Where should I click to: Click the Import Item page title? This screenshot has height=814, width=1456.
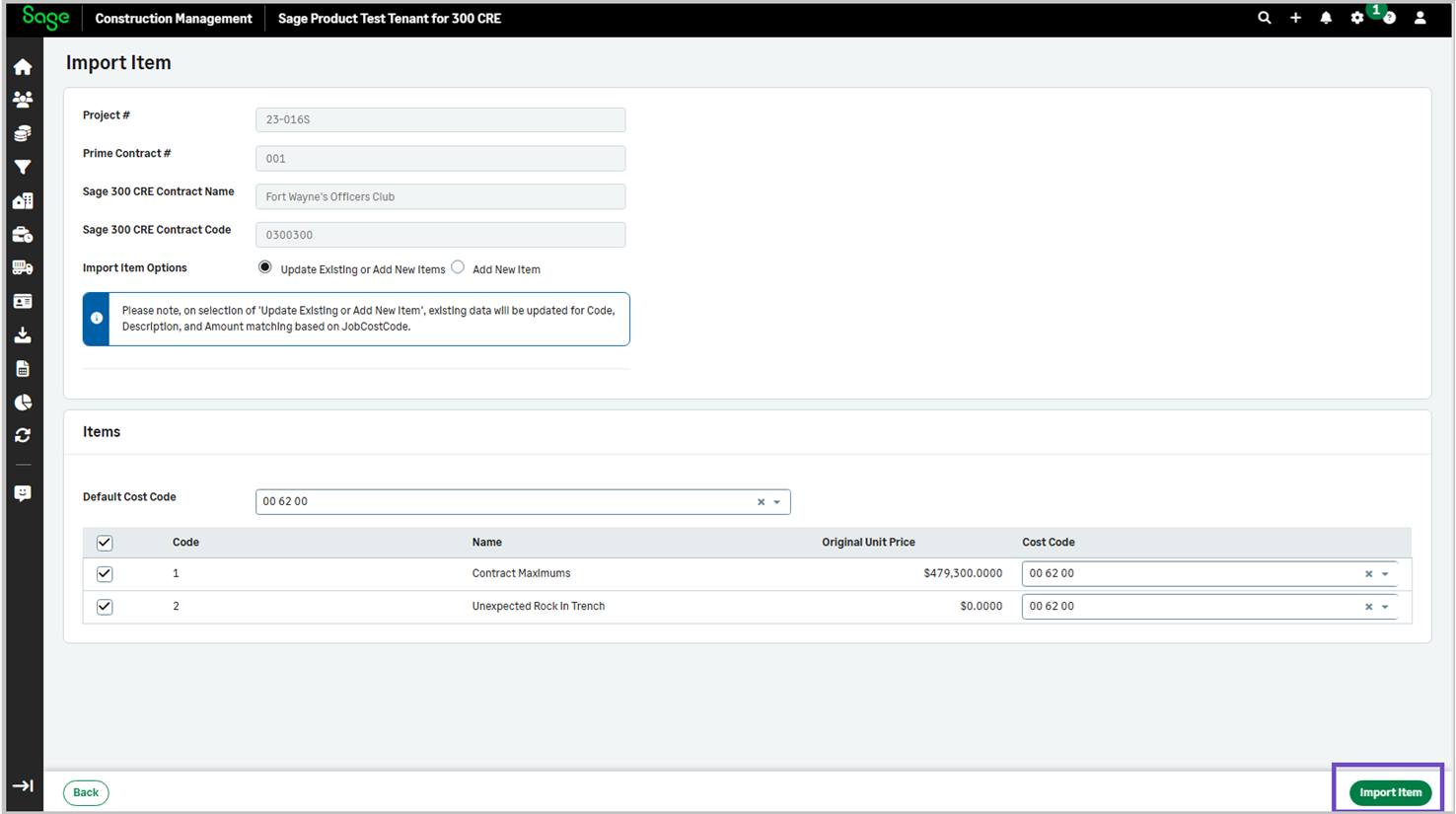pyautogui.click(x=118, y=63)
